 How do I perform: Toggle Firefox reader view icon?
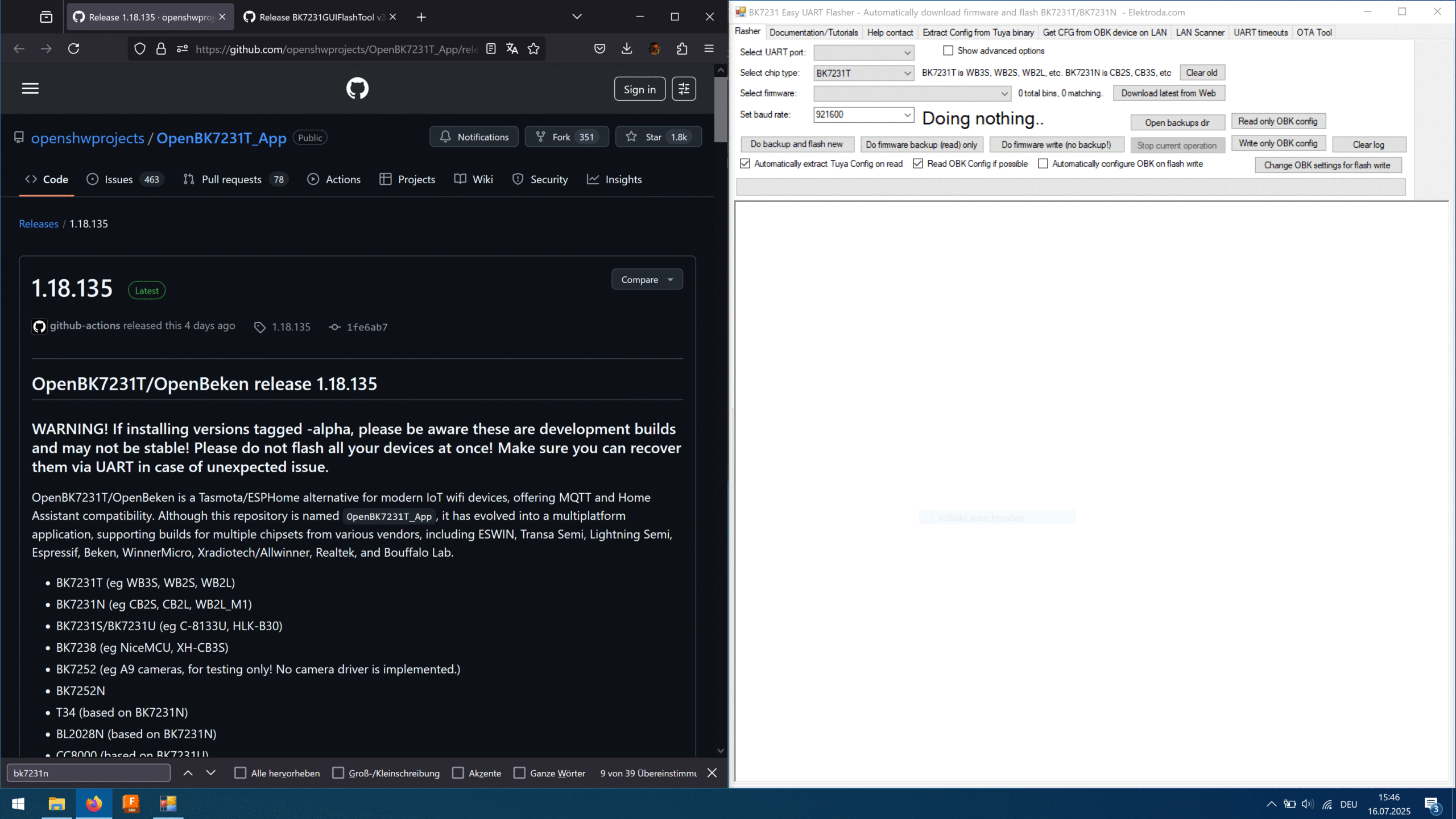(491, 49)
